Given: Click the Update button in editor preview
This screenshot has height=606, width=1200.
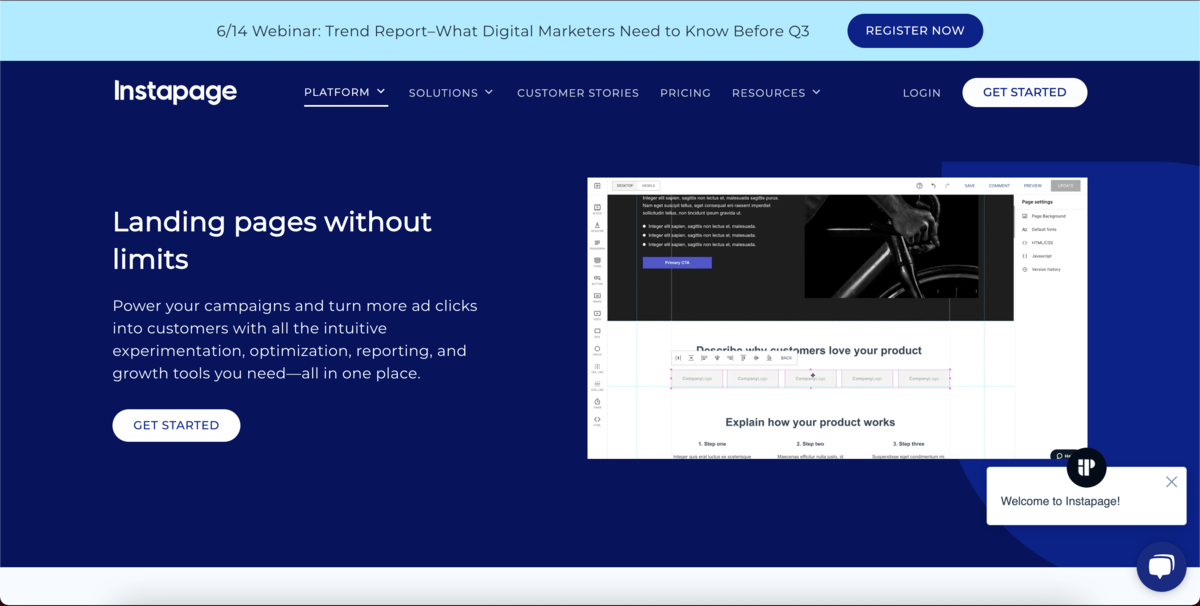Looking at the screenshot, I should (1065, 186).
